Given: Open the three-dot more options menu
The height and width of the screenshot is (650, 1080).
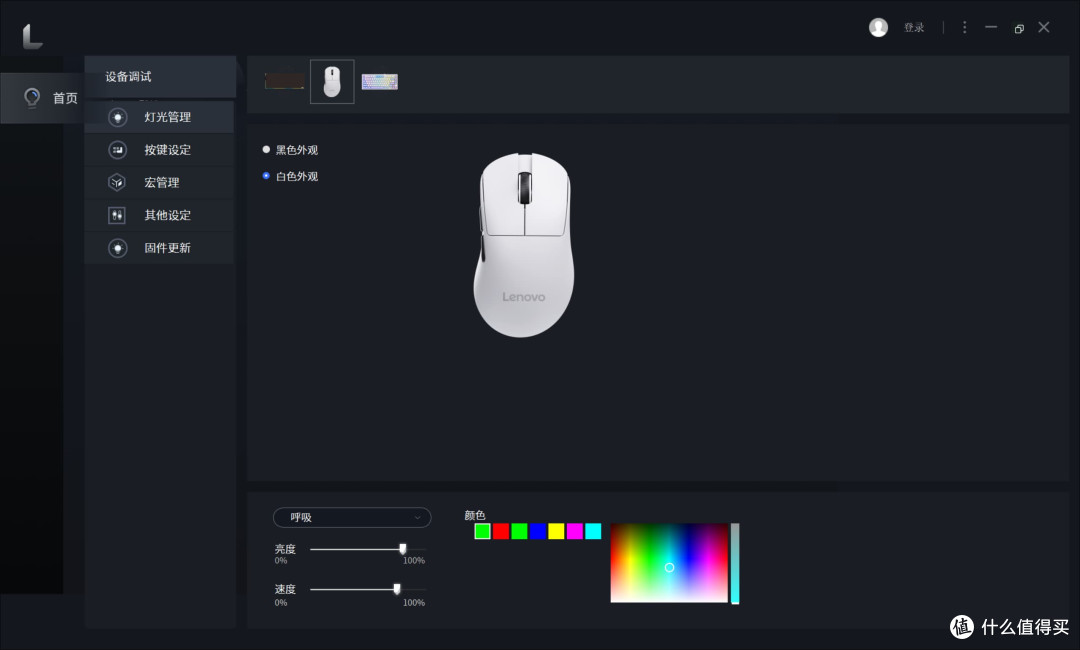Looking at the screenshot, I should (964, 27).
